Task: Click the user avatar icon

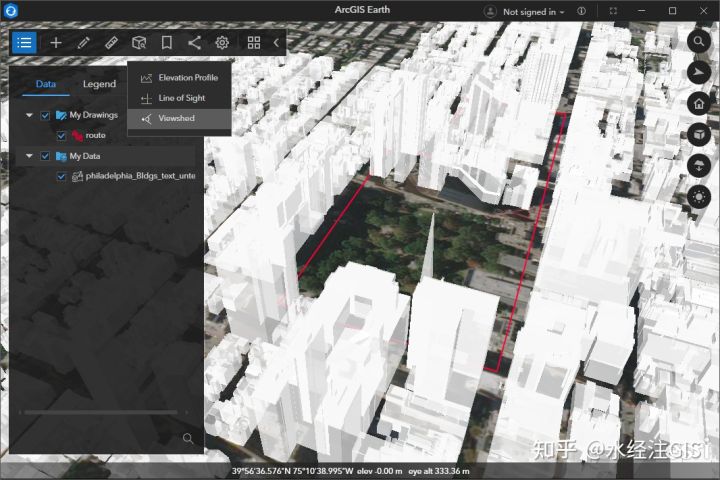Action: pos(490,11)
